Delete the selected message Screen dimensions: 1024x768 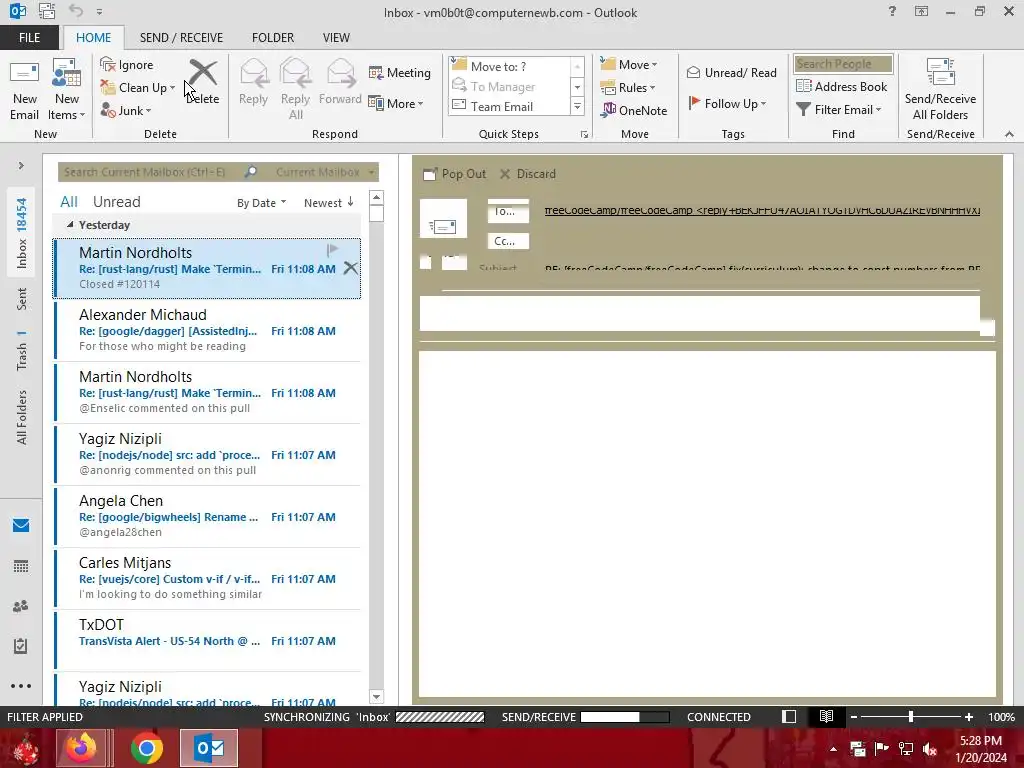(202, 82)
